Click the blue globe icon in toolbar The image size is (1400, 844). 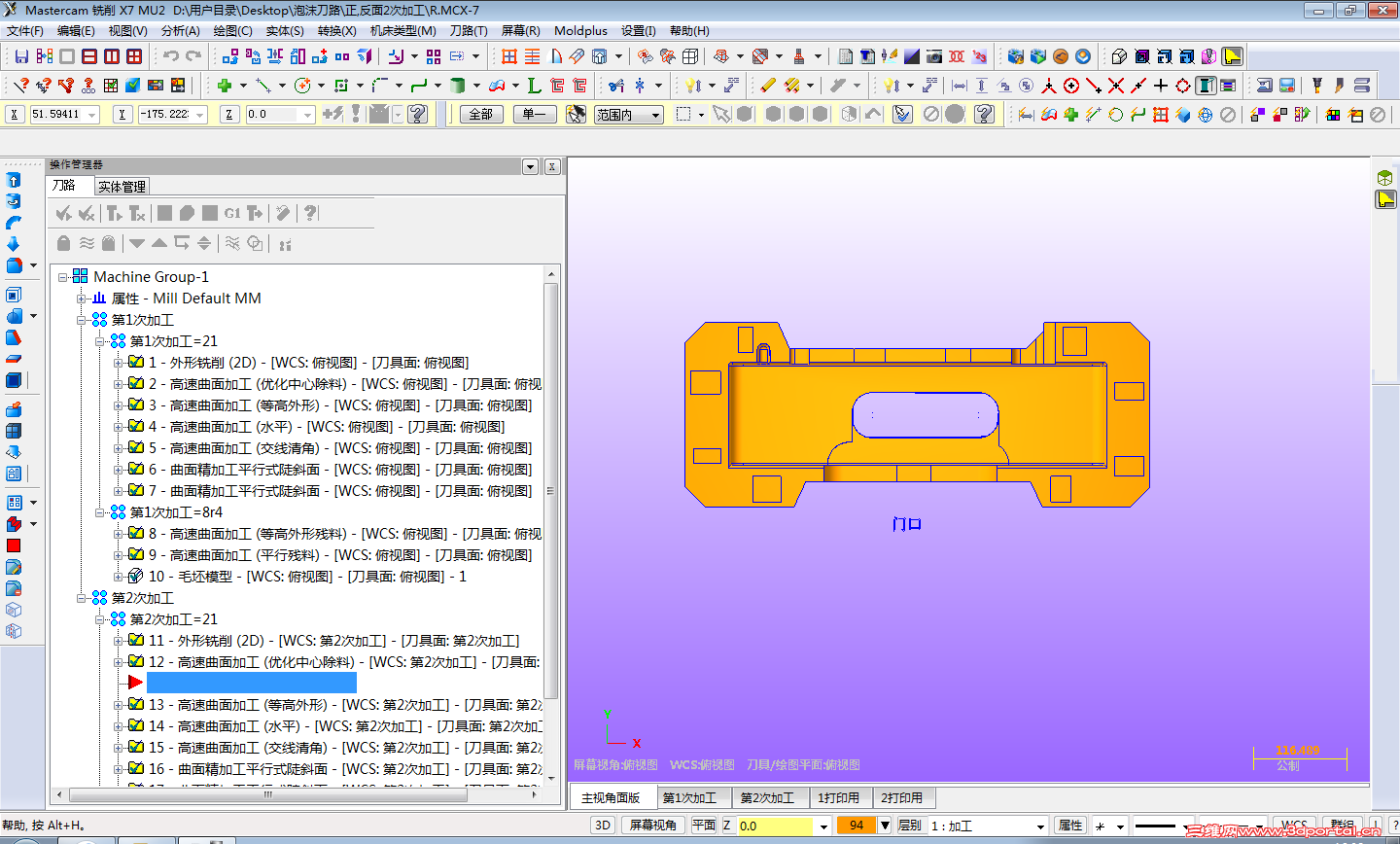[1206, 115]
